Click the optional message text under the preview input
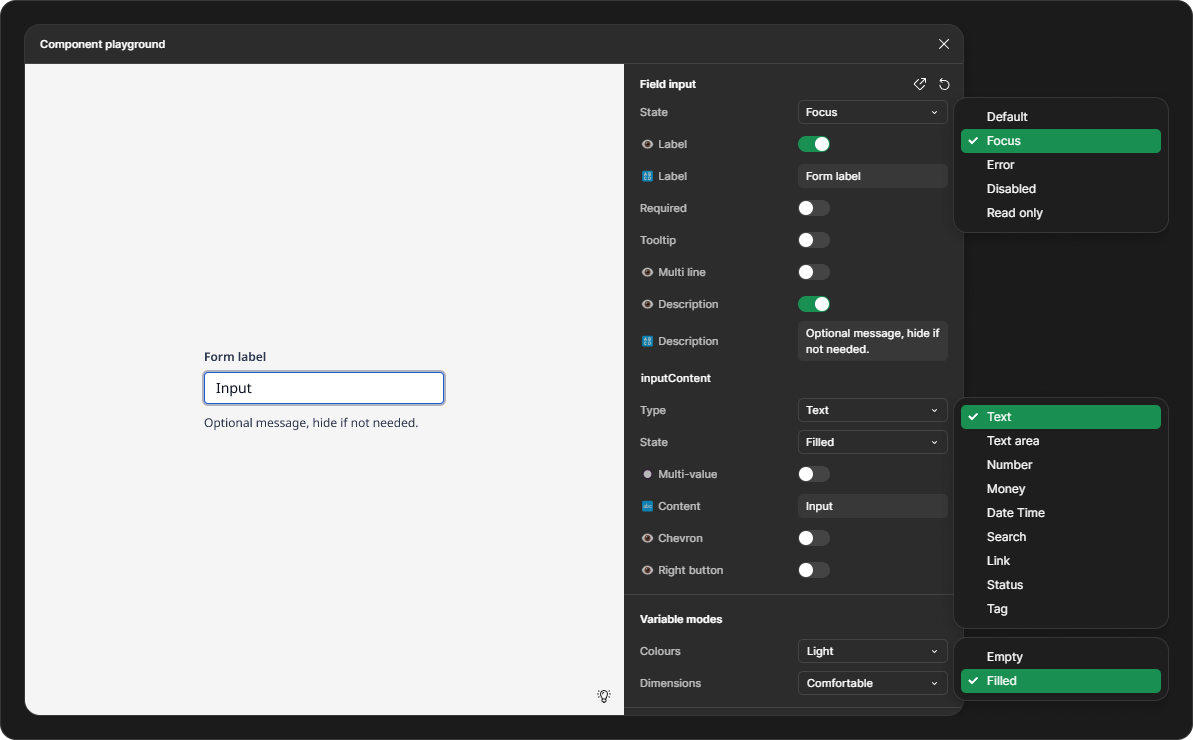 point(311,423)
